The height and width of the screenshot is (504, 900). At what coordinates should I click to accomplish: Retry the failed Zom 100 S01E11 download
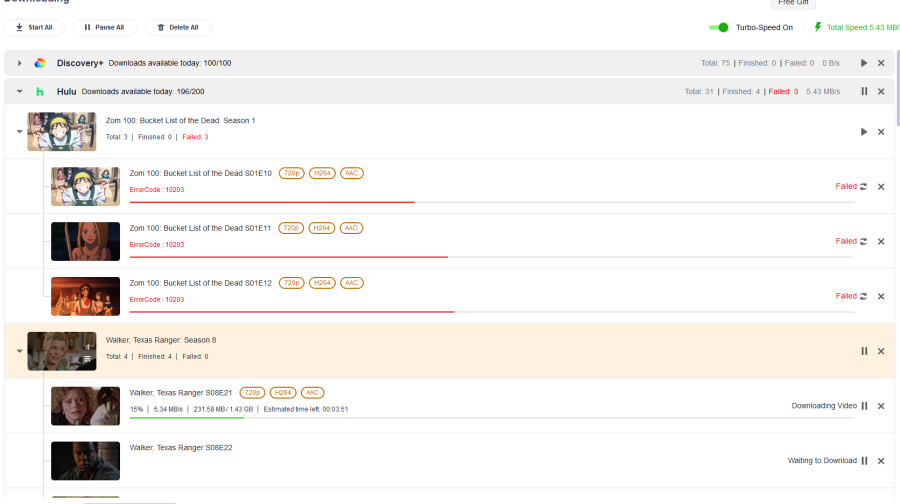(864, 241)
